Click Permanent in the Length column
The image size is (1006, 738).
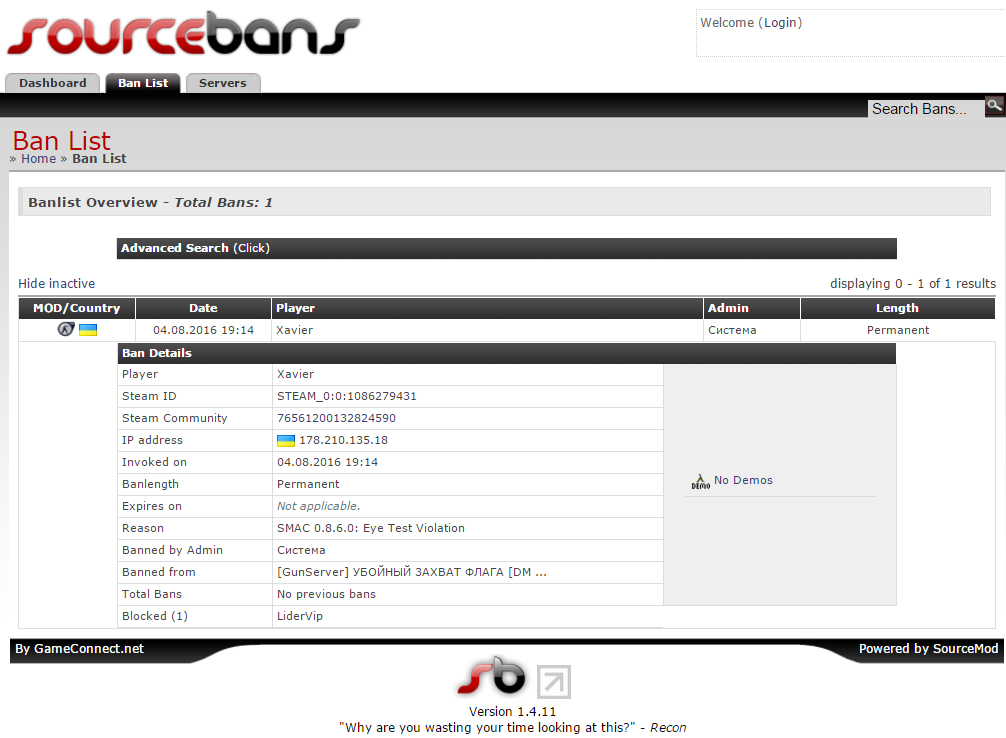[x=898, y=330]
